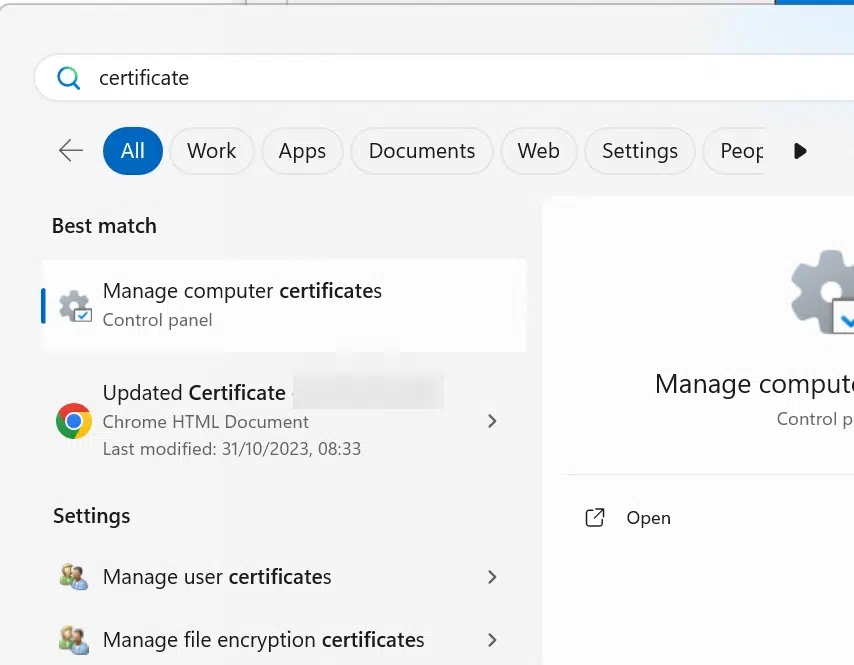Expand the Updated Certificate result chevron

[x=492, y=421]
